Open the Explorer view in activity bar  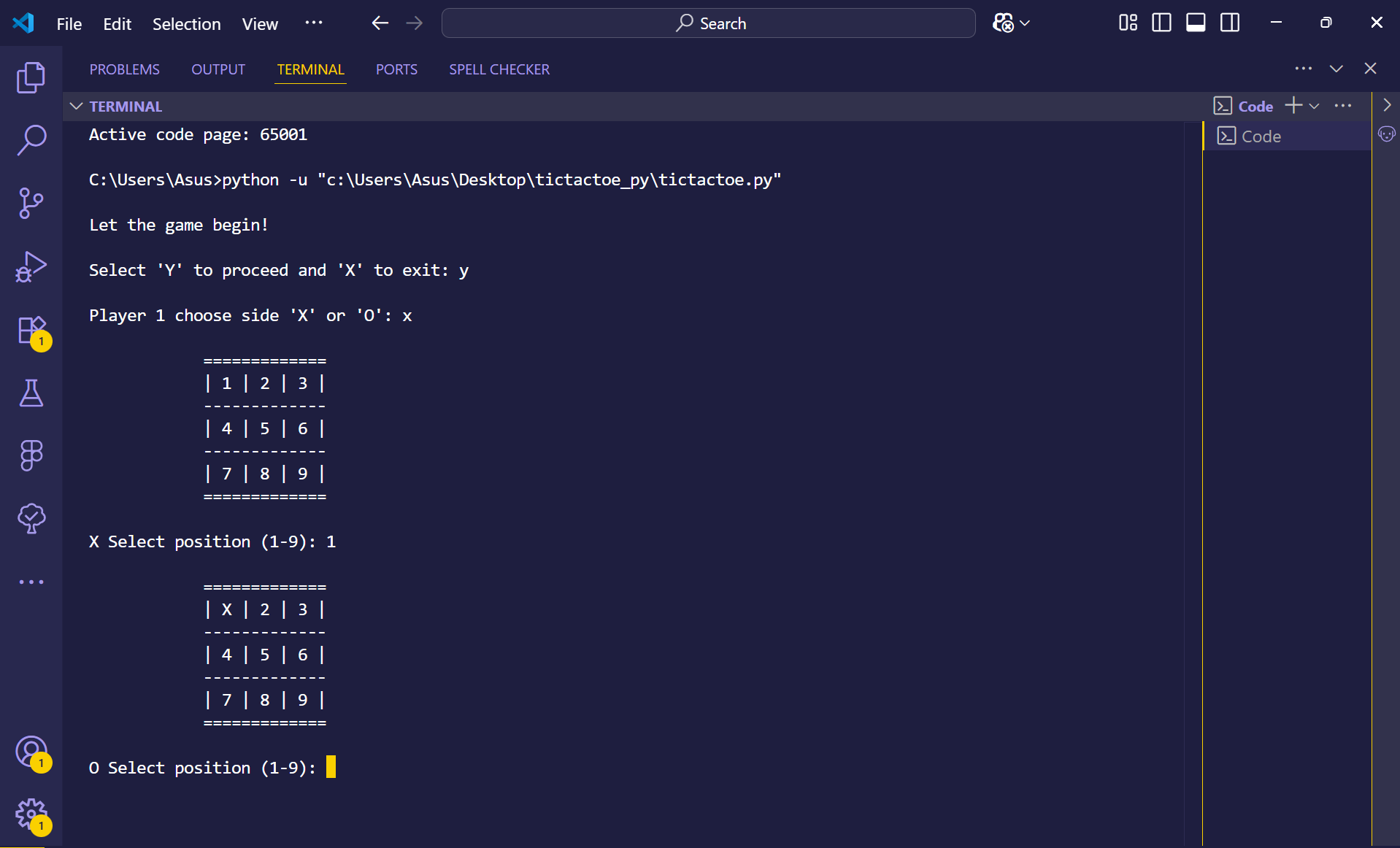pyautogui.click(x=31, y=77)
